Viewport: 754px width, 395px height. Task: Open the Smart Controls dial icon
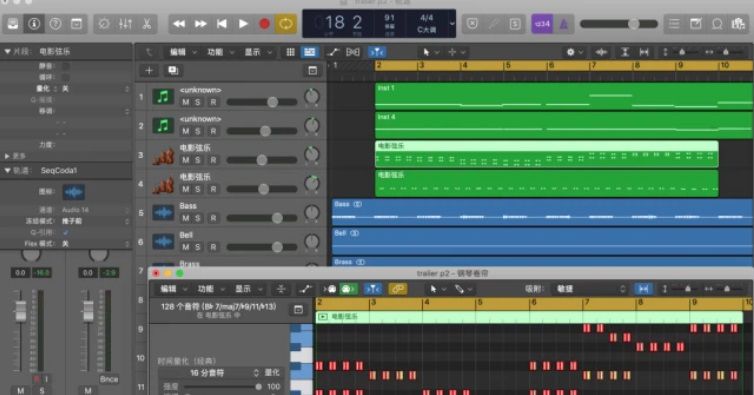pos(104,24)
